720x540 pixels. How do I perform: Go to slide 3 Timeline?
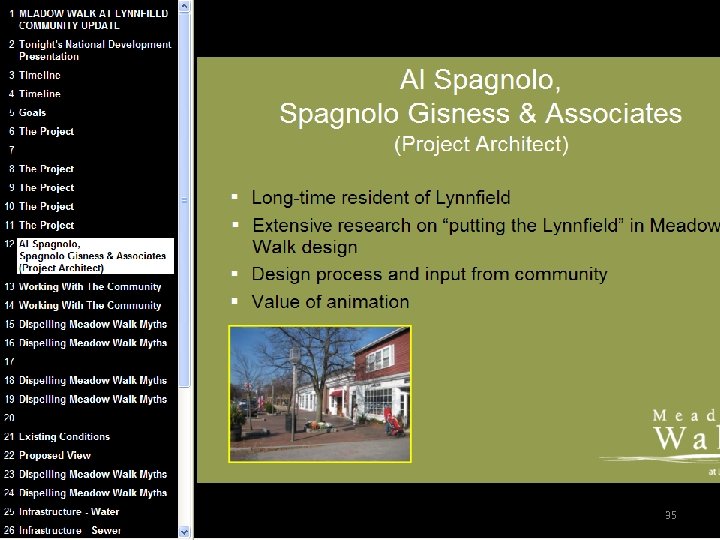click(x=39, y=75)
